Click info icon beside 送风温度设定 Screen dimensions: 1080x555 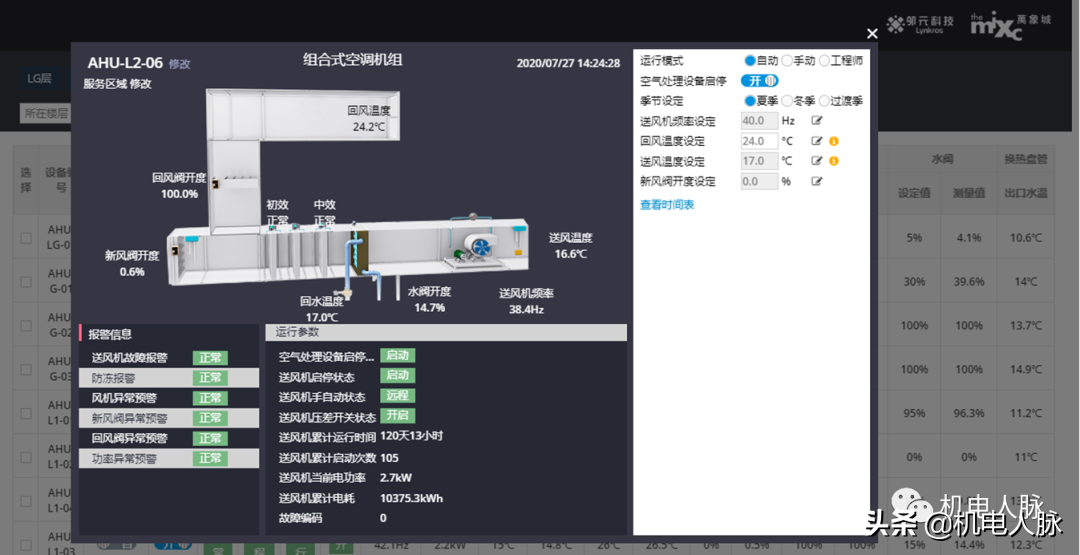pyautogui.click(x=833, y=161)
